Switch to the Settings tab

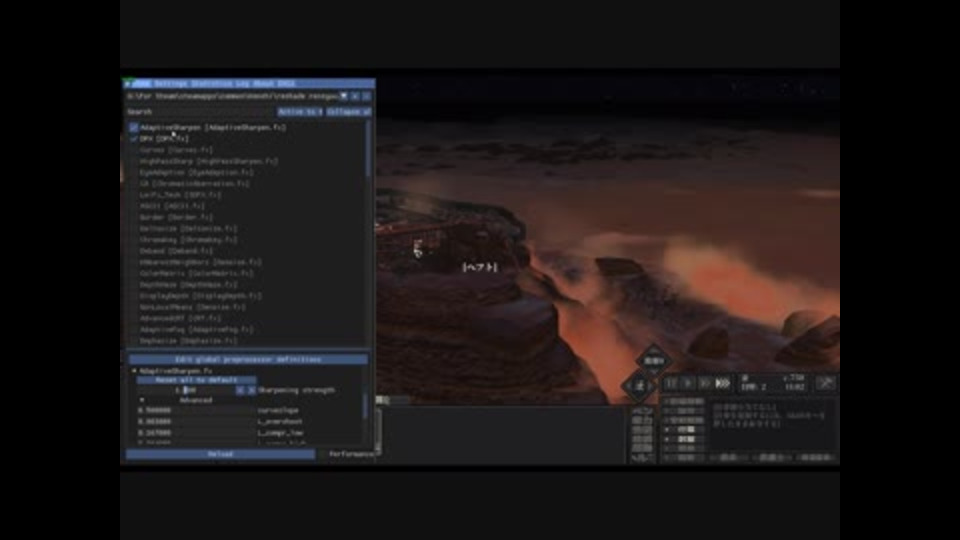coord(170,83)
